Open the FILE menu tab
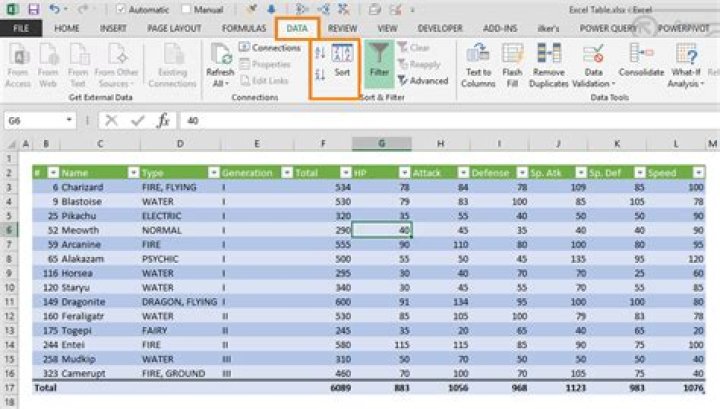The image size is (720, 409). point(20,29)
